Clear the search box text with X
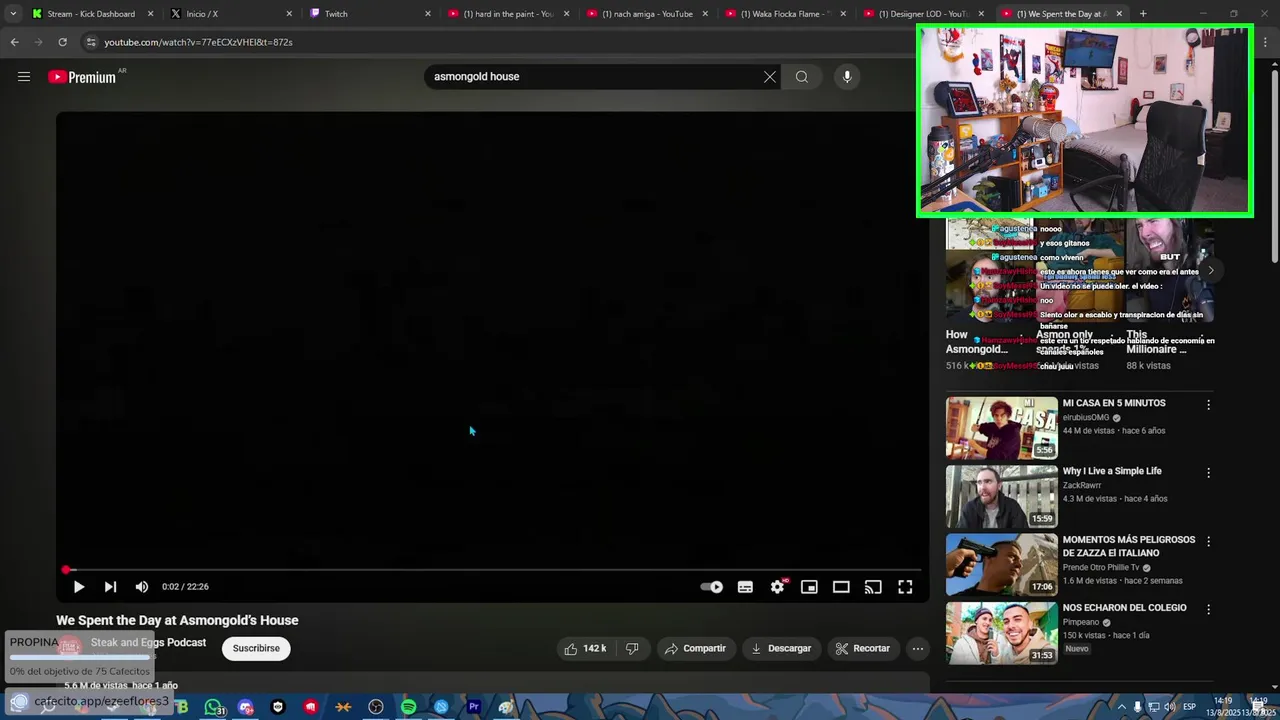The width and height of the screenshot is (1280, 720). coord(770,77)
